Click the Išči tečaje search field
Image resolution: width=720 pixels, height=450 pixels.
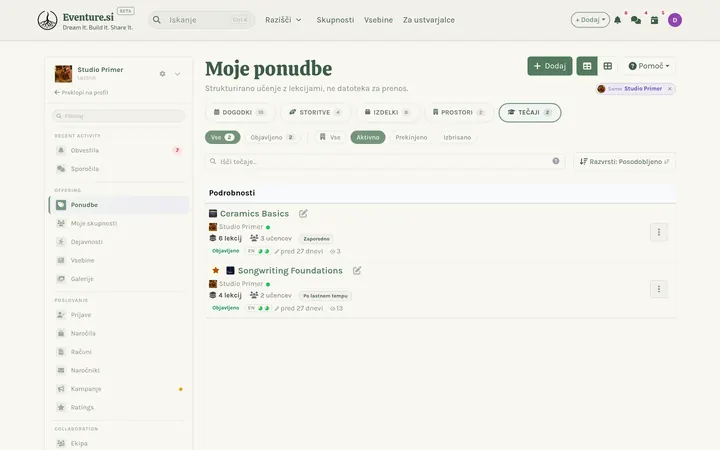point(384,162)
